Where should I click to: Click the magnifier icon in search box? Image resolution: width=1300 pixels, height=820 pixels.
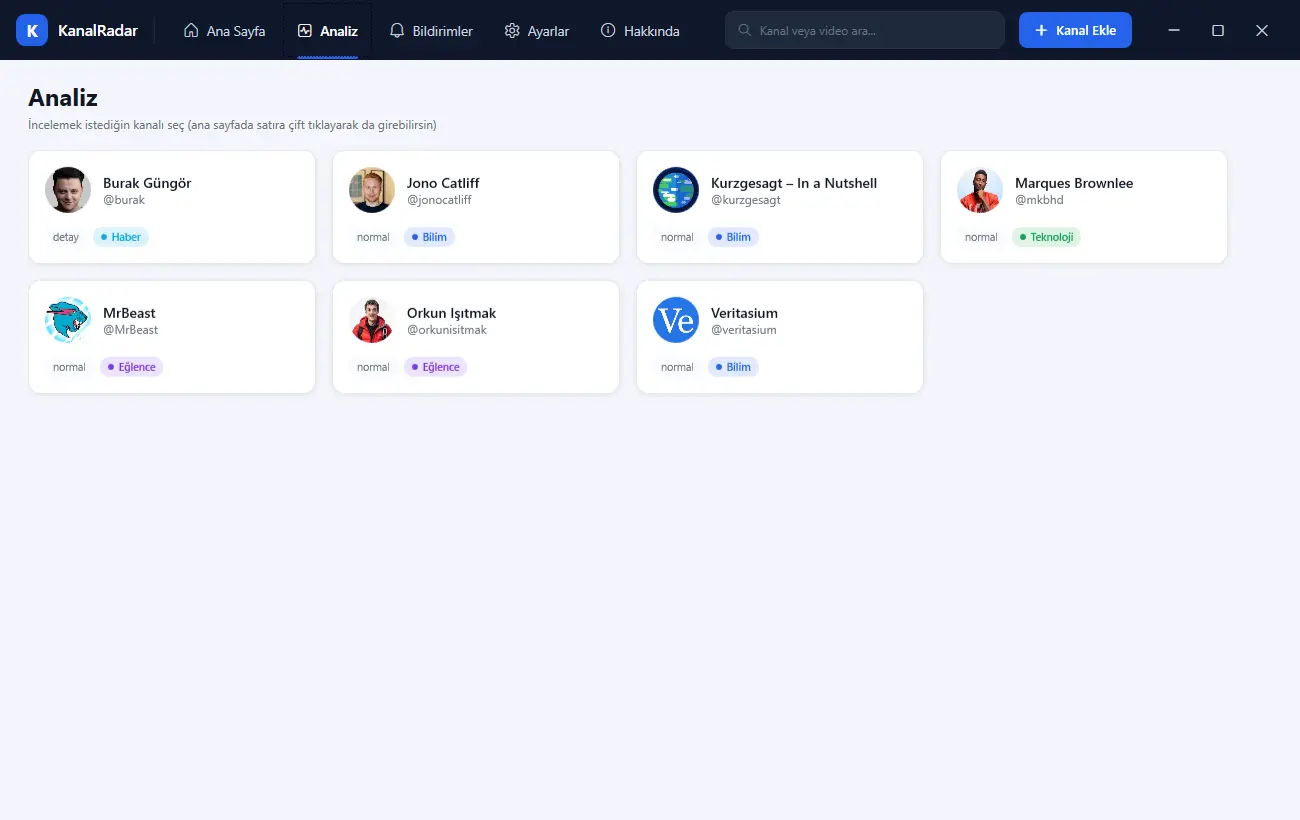click(745, 30)
